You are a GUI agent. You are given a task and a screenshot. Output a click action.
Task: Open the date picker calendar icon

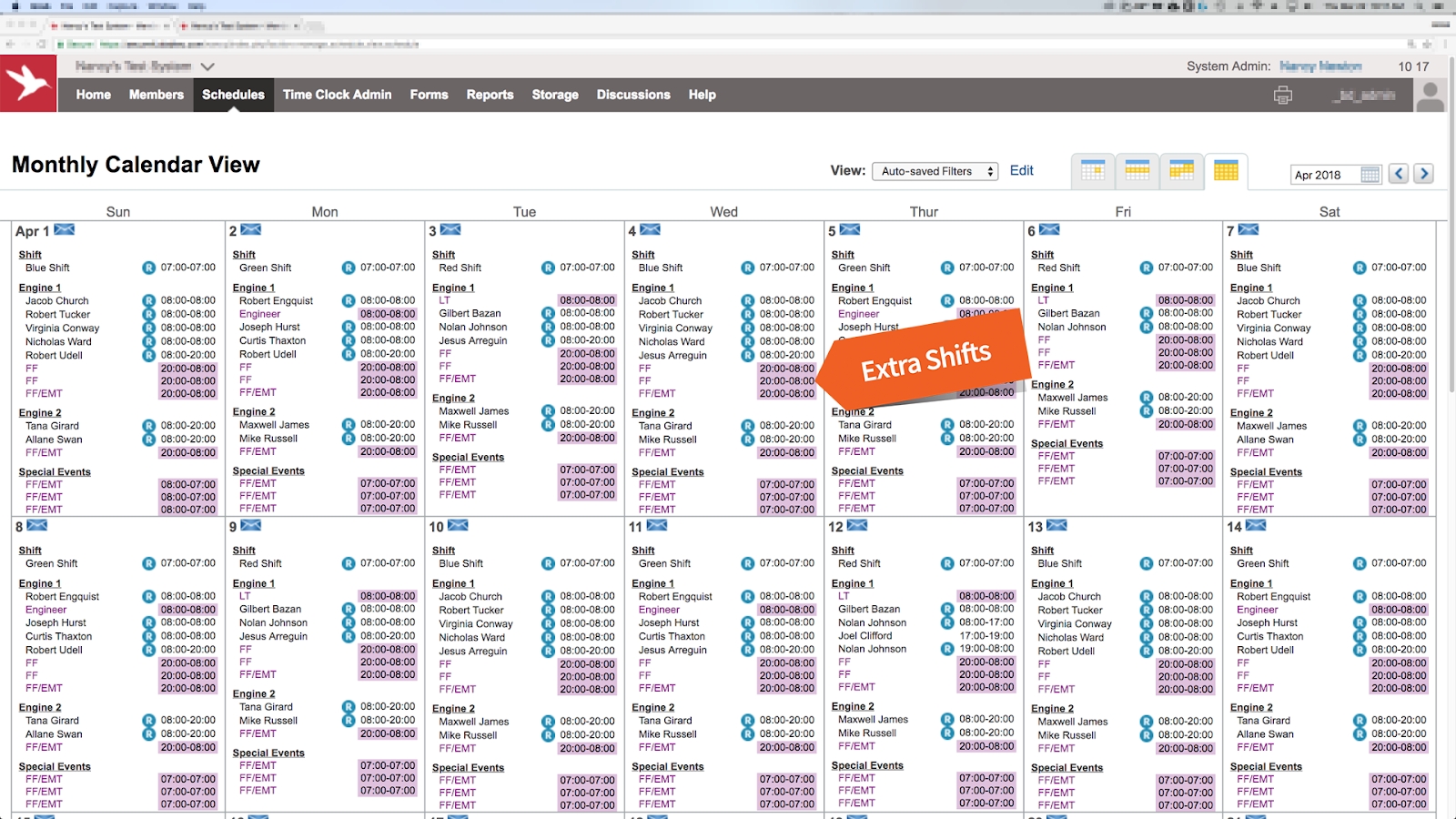point(1370,175)
